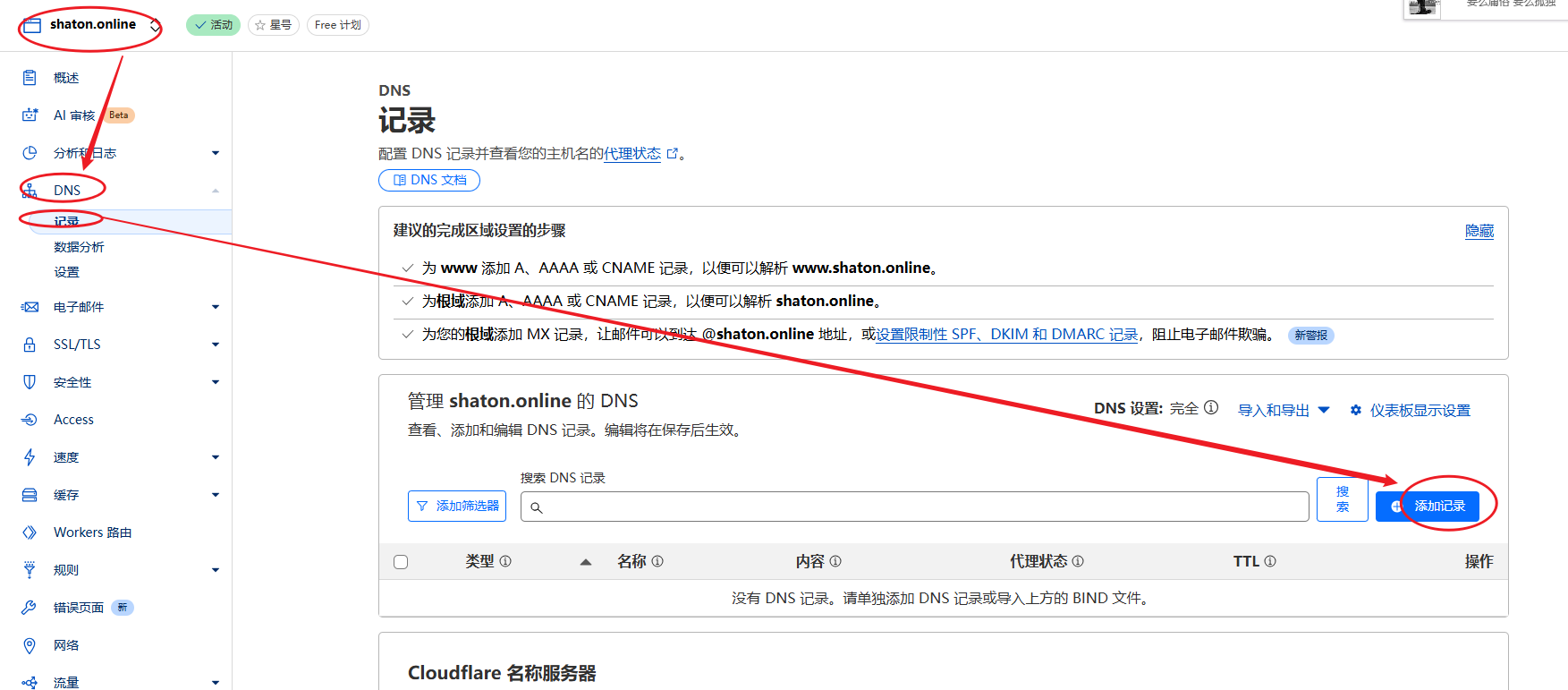The width and height of the screenshot is (1568, 690).
Task: Click the Cloudflare 名称服务器 heading
Action: click(502, 673)
